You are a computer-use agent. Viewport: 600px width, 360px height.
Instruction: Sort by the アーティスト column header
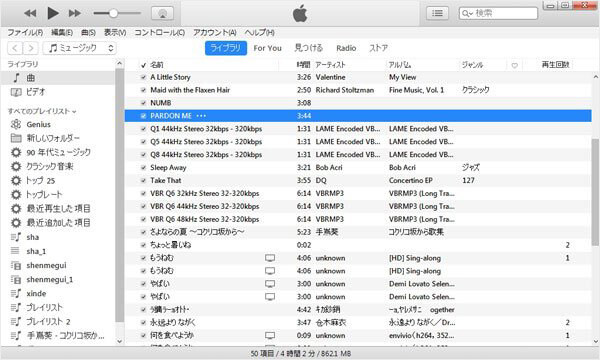tap(330, 65)
